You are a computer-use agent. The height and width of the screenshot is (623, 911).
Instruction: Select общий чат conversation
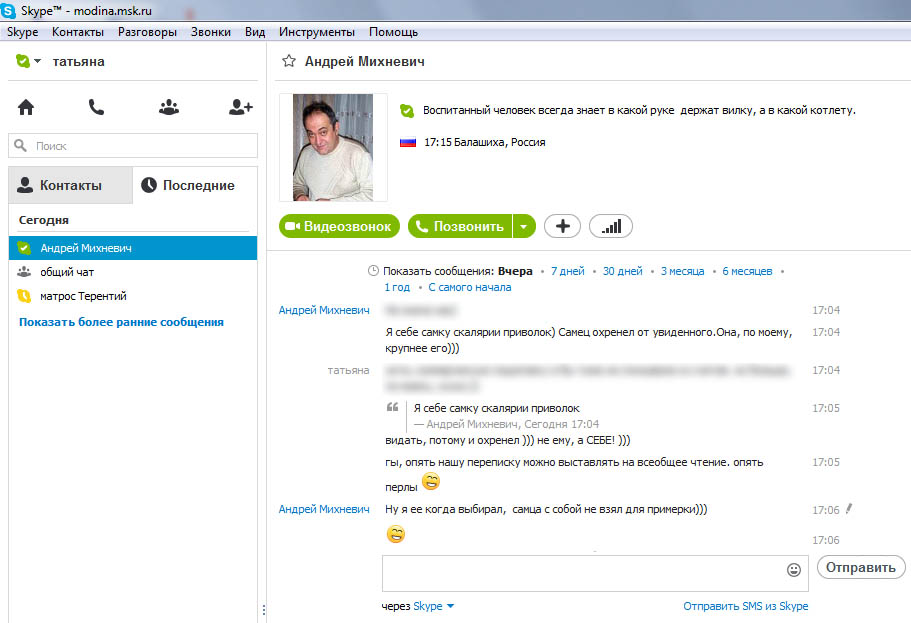coord(133,272)
